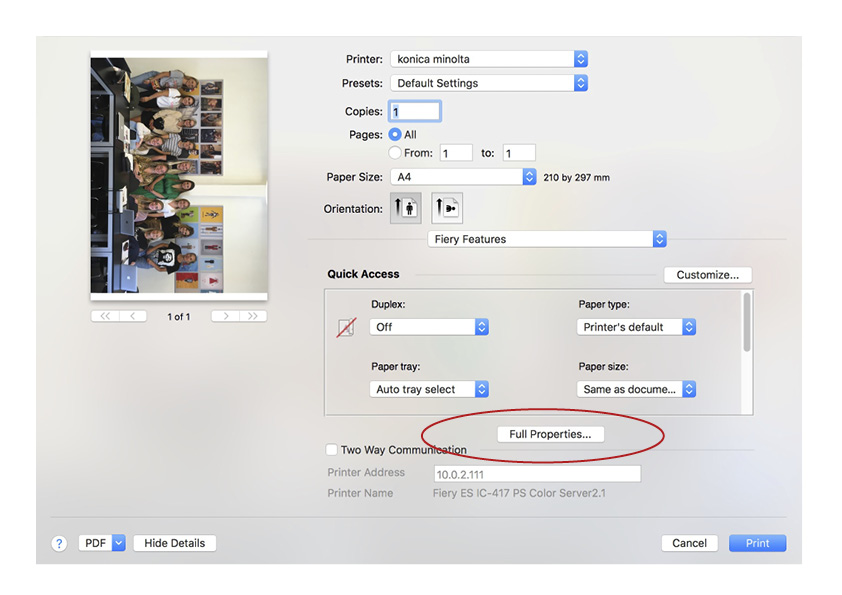
Task: Select landscape orientation icon
Action: coord(447,208)
